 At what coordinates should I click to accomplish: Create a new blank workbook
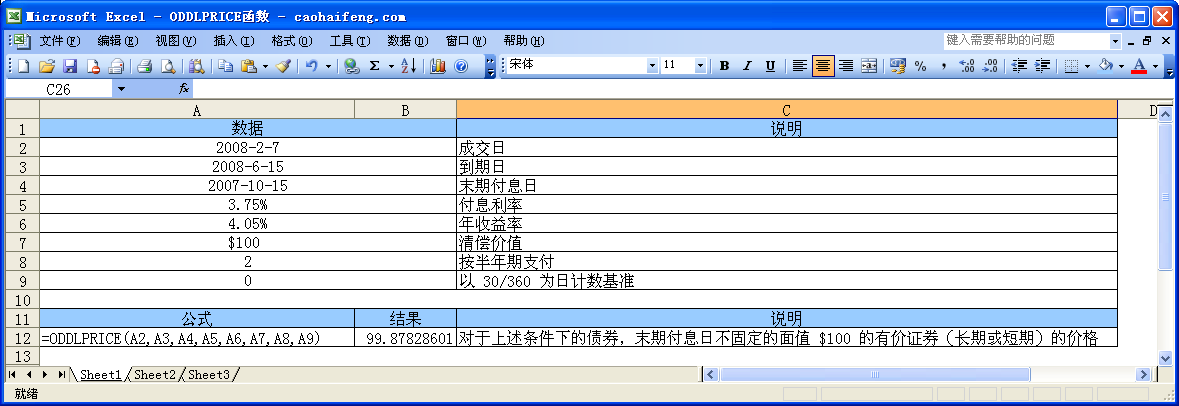coord(23,66)
